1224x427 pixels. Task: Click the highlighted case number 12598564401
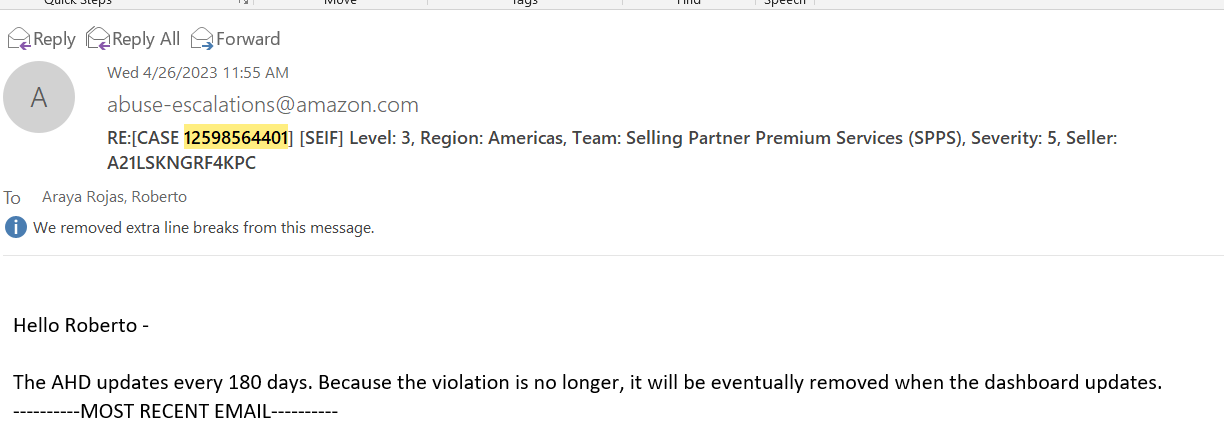[x=236, y=138]
